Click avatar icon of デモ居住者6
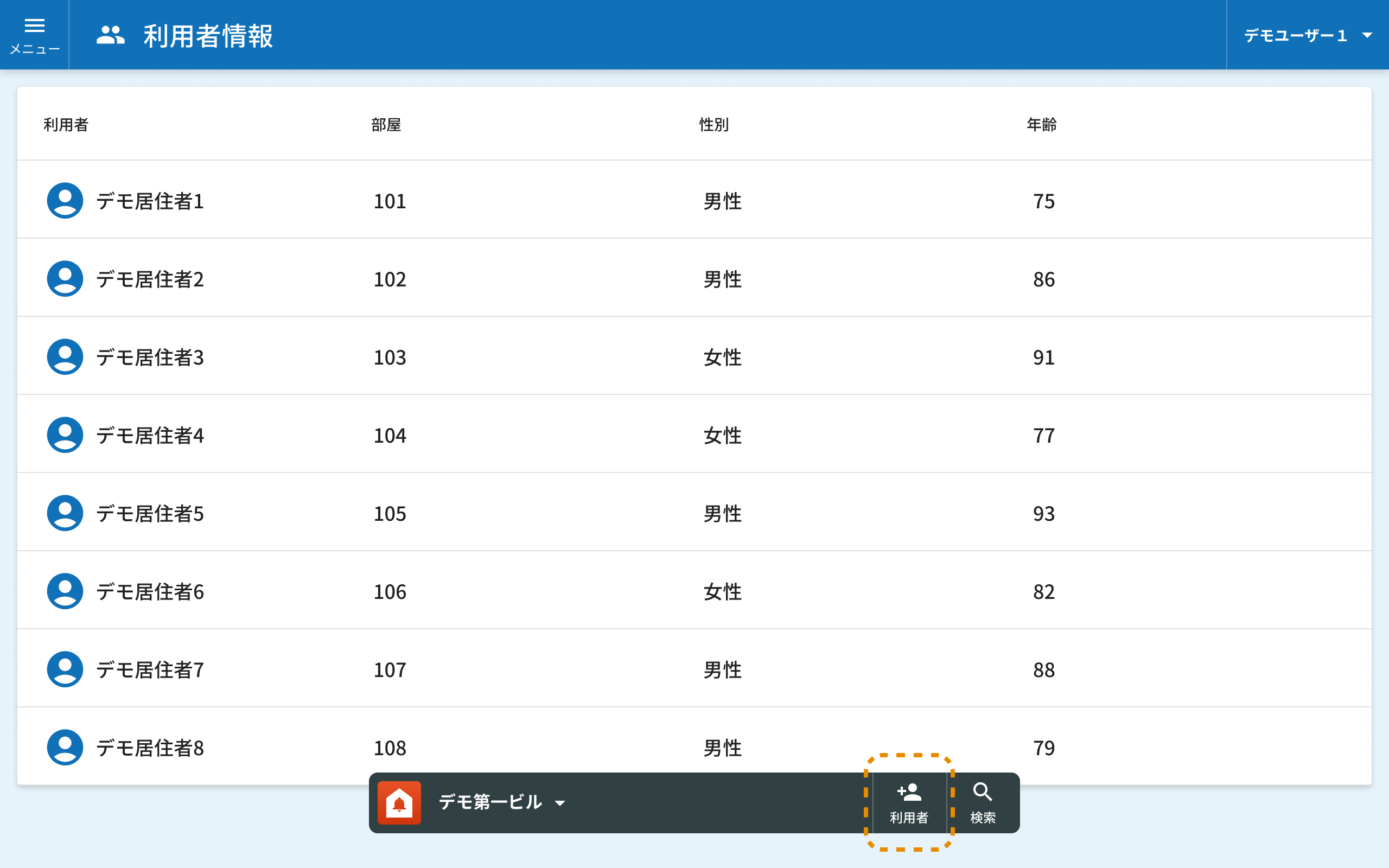1389x868 pixels. coord(65,591)
